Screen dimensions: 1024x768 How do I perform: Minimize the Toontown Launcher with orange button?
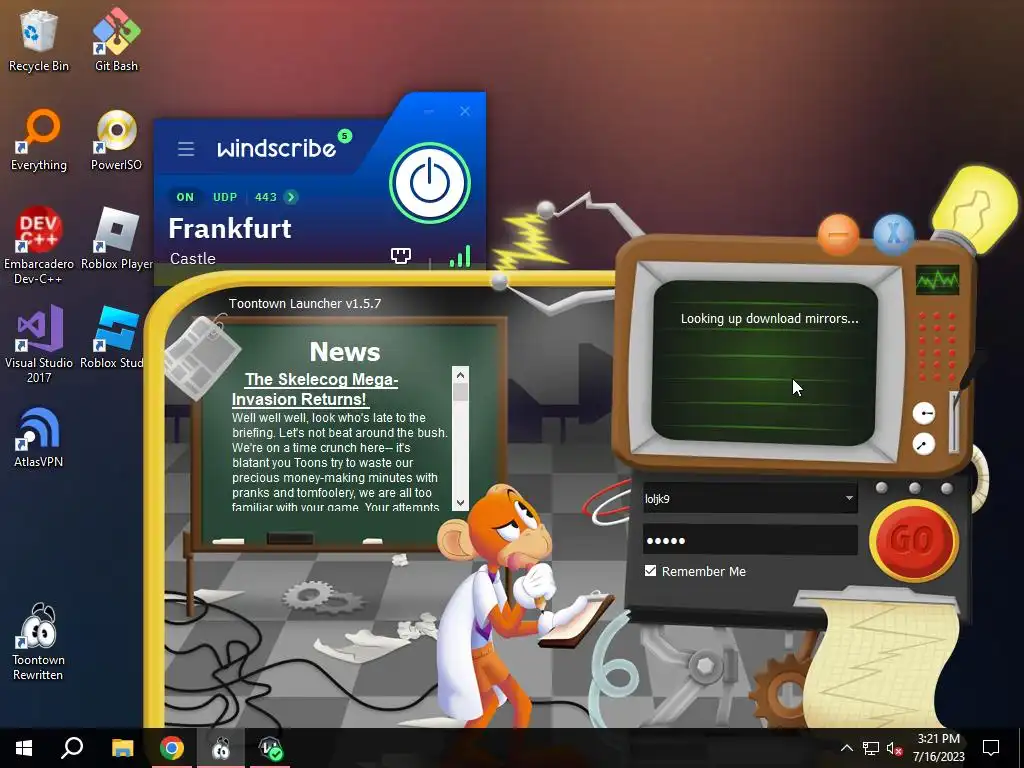click(x=839, y=234)
